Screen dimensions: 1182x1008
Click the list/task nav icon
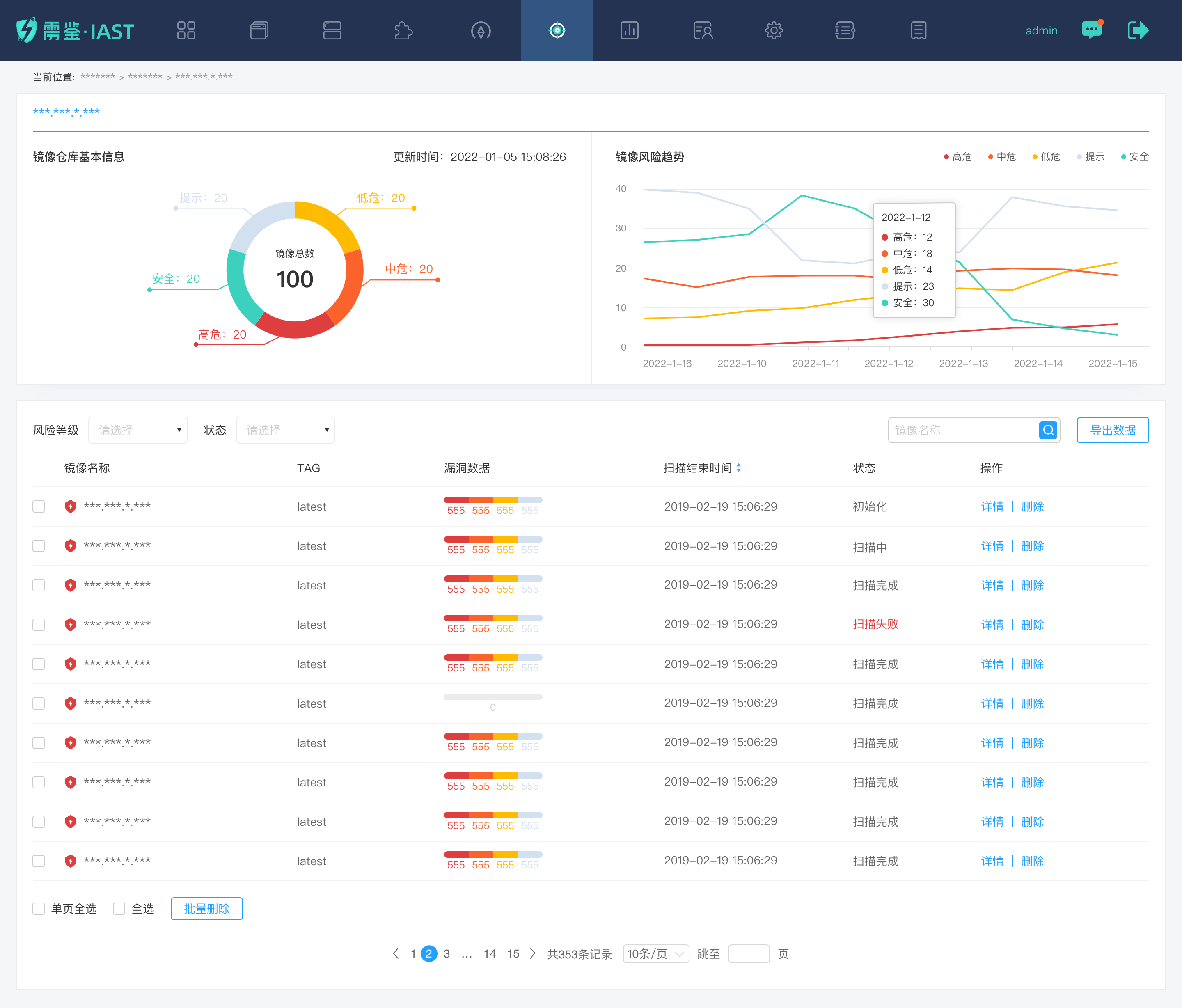click(845, 30)
